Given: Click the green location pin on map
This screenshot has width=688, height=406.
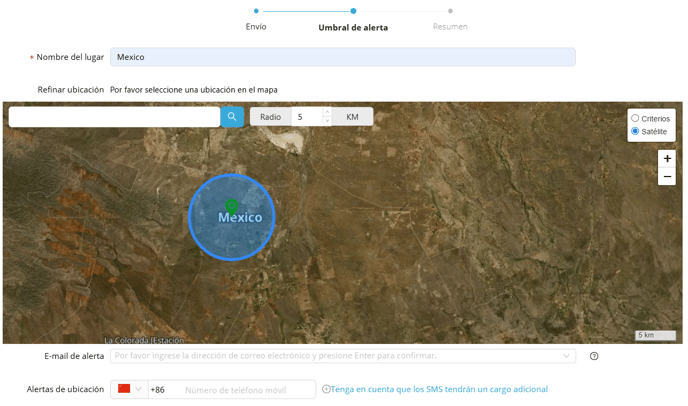Looking at the screenshot, I should tap(231, 206).
